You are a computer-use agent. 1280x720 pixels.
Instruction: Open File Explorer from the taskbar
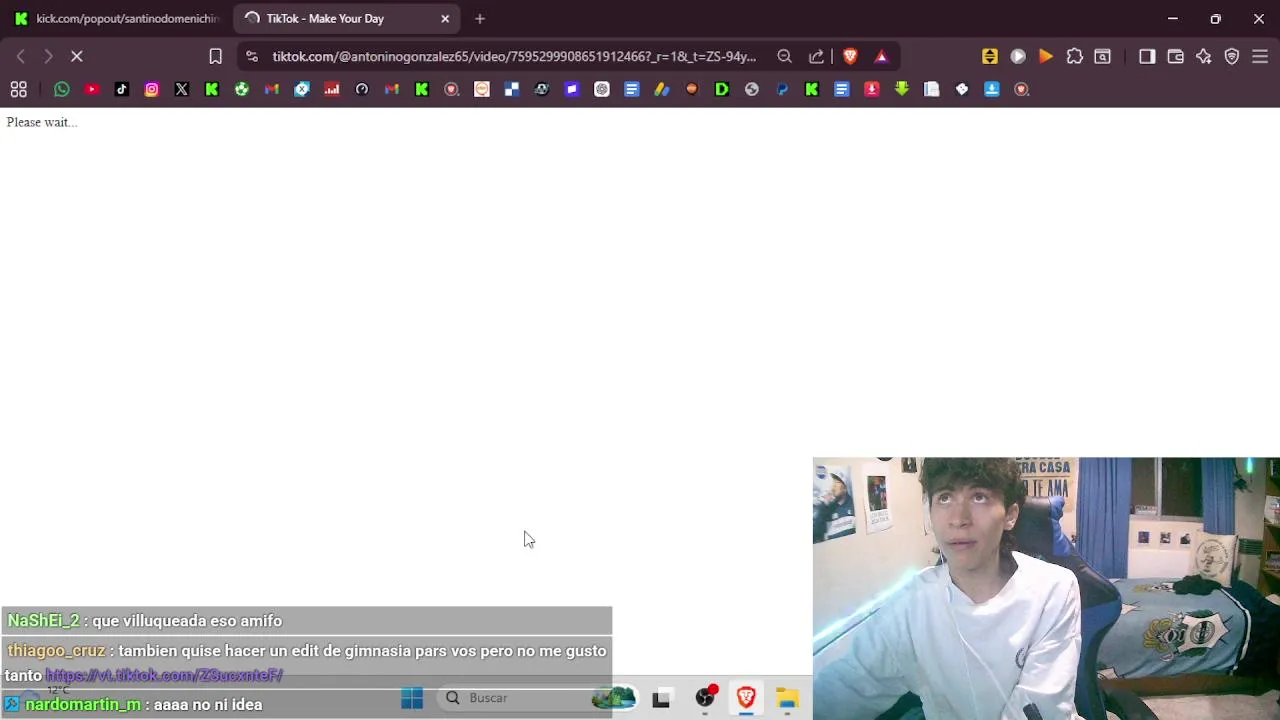788,698
